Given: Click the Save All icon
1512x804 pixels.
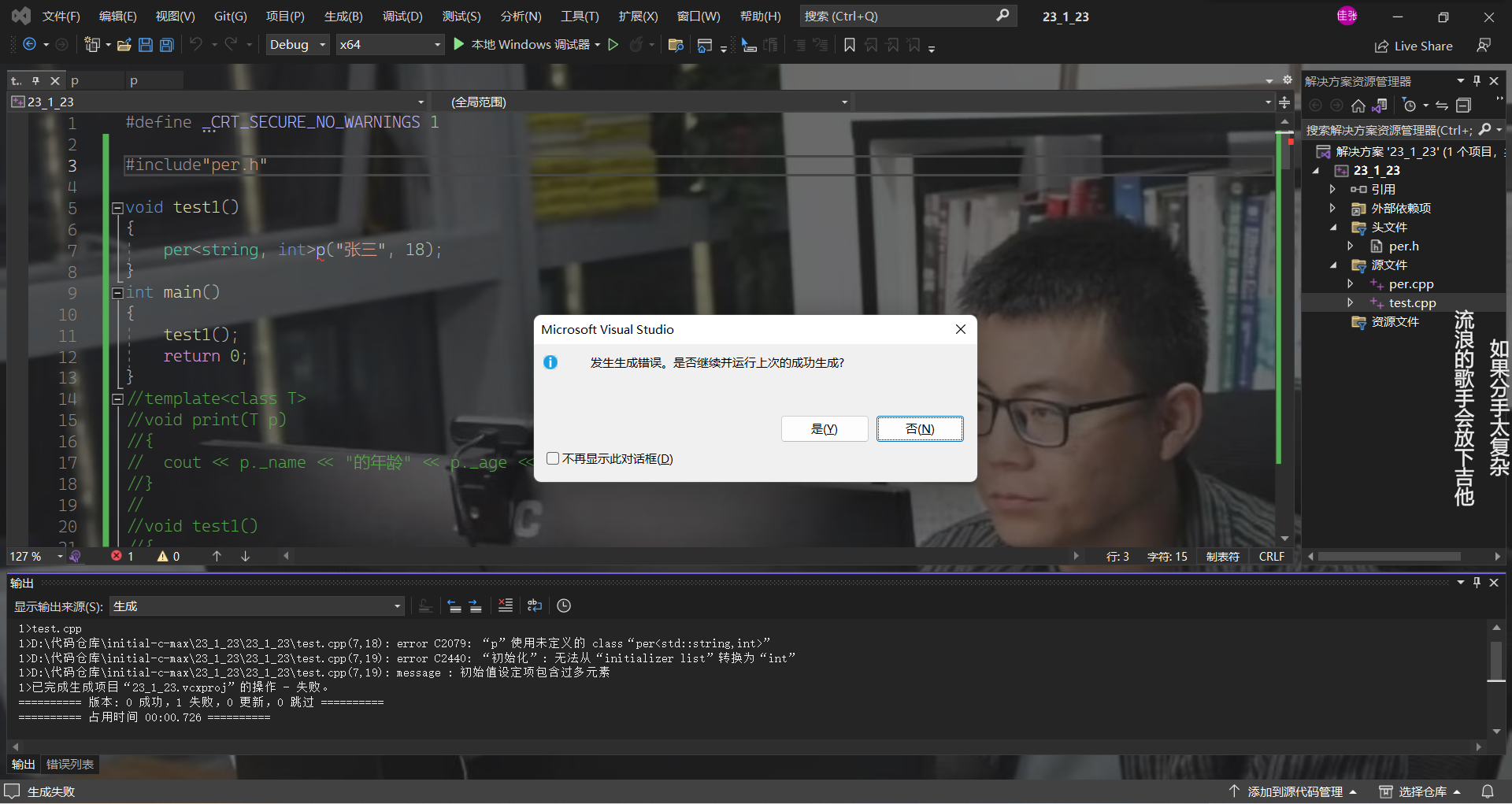Looking at the screenshot, I should point(167,45).
